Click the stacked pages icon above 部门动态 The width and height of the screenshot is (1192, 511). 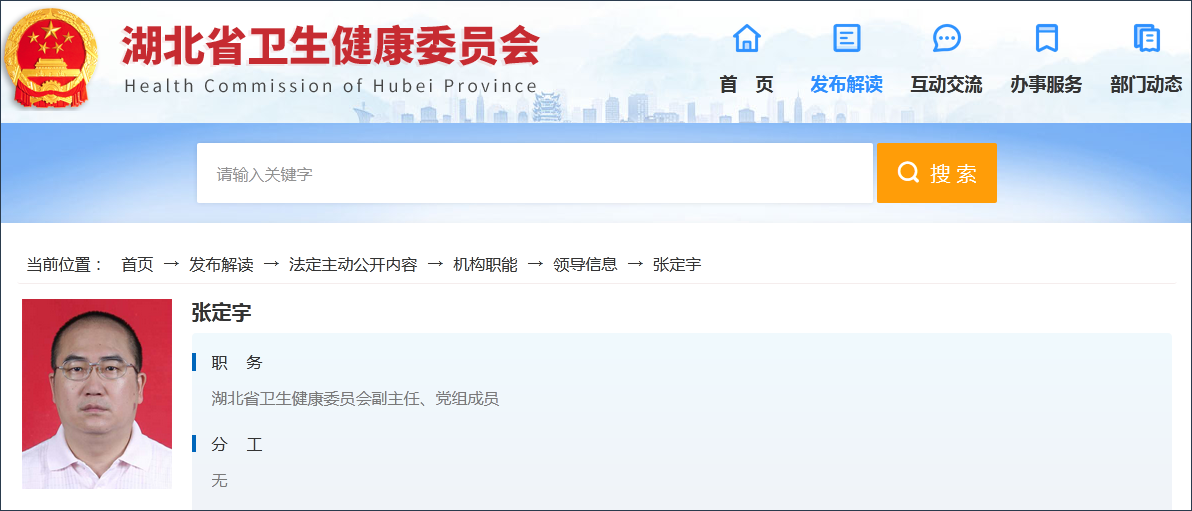click(1146, 37)
